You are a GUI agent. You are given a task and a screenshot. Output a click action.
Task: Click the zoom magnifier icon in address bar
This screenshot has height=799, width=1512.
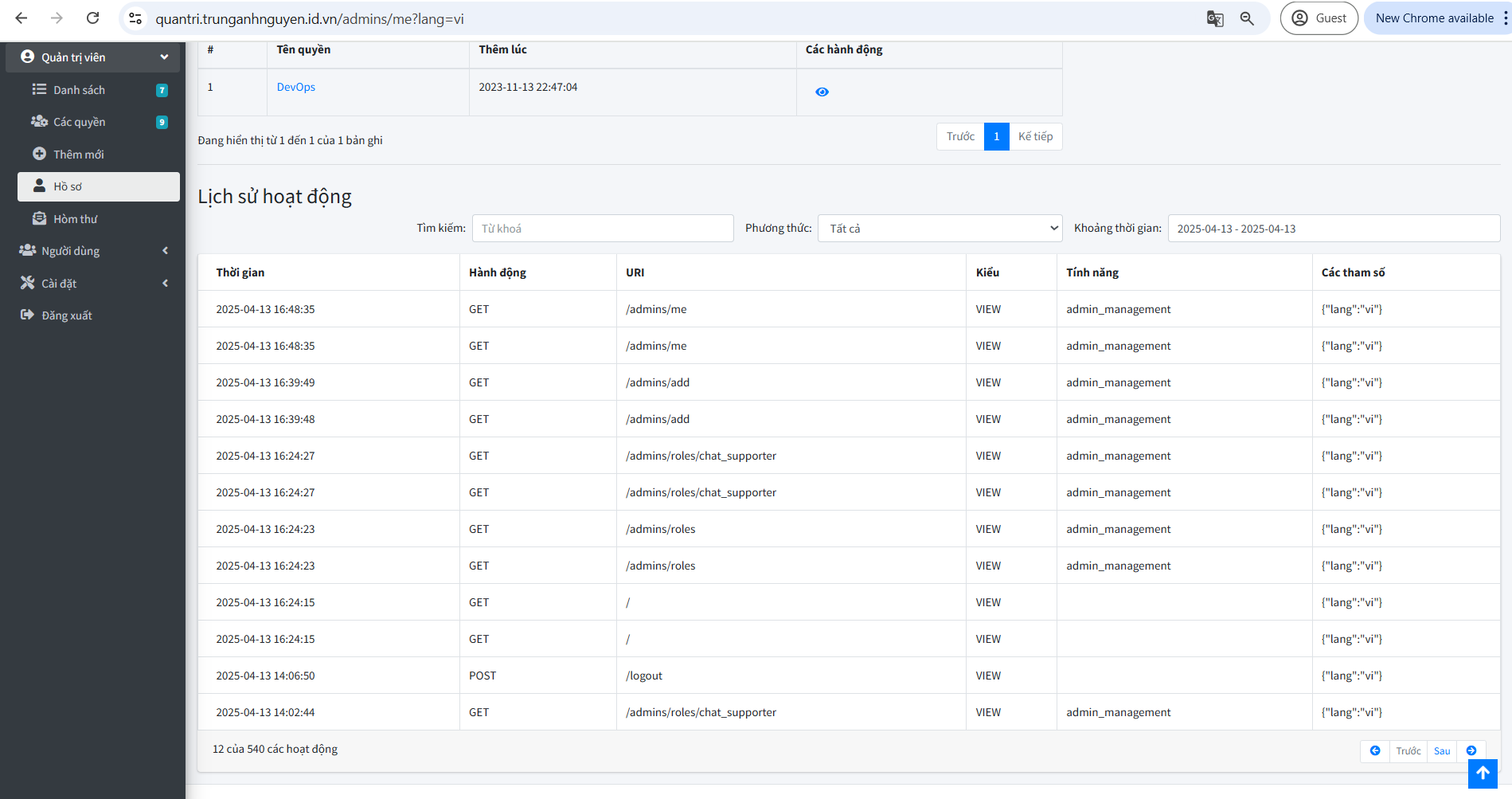1247,18
